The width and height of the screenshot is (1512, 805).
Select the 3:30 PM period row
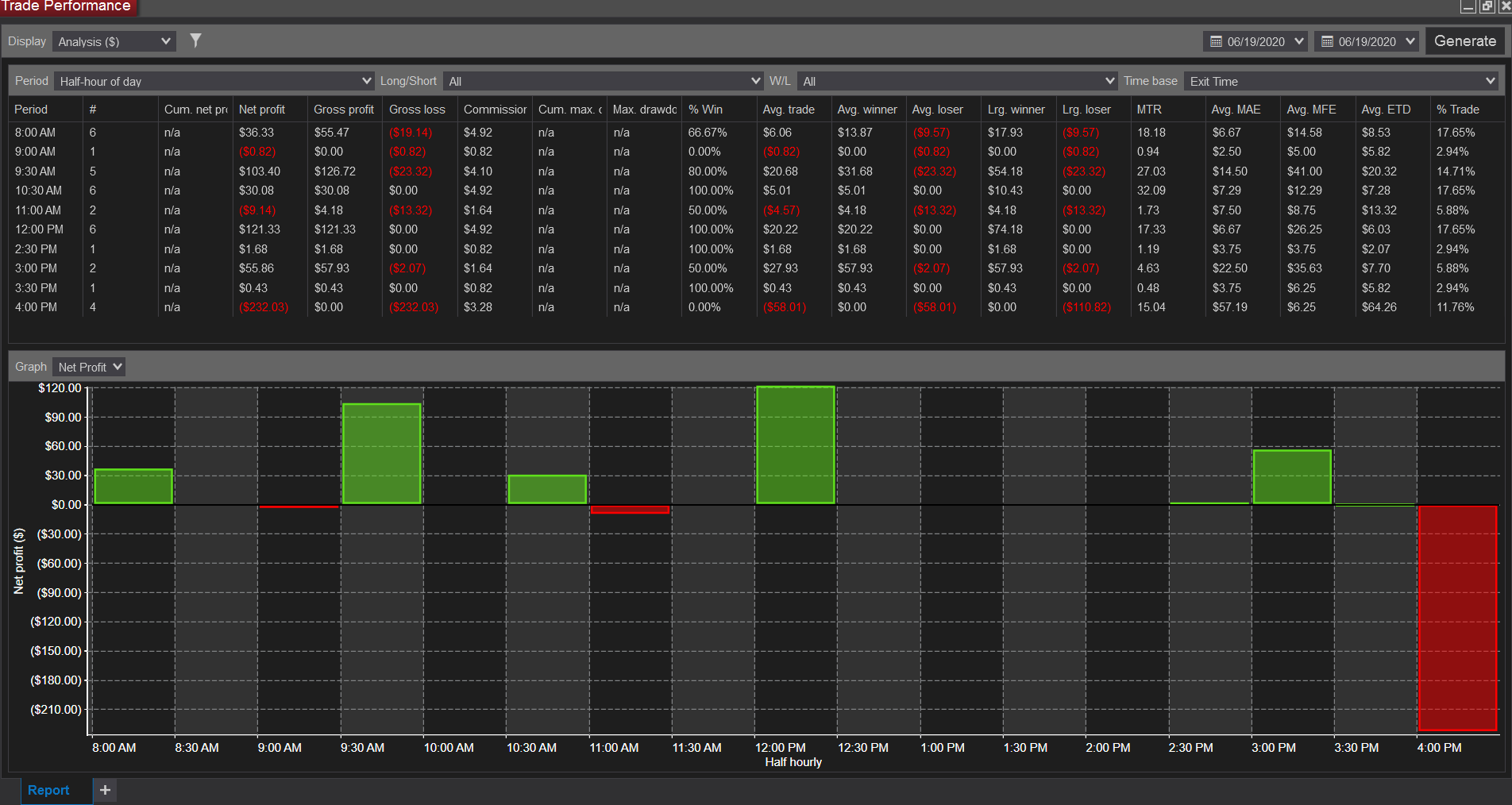coord(756,288)
